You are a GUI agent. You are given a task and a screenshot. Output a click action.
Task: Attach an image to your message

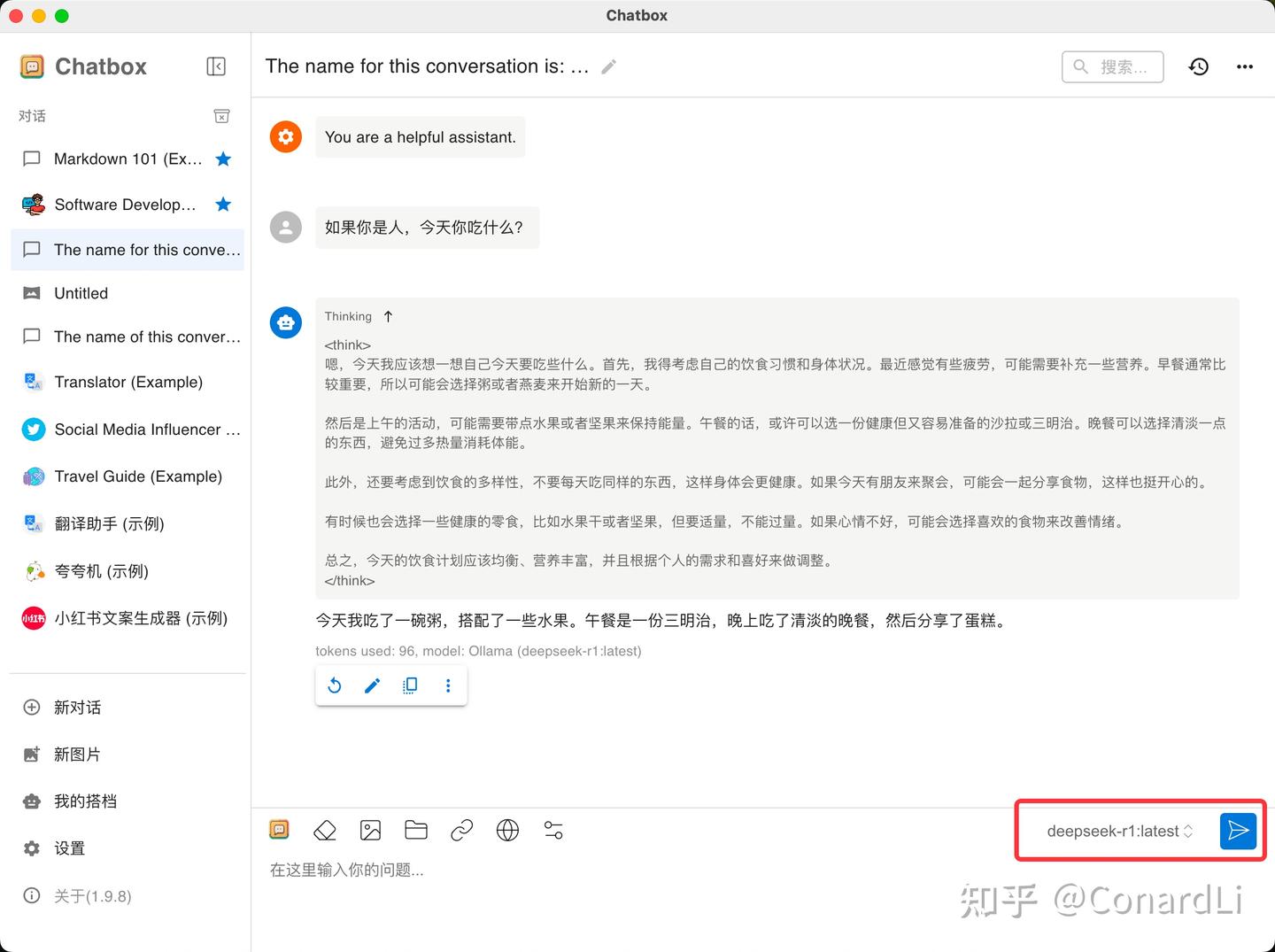pos(370,830)
